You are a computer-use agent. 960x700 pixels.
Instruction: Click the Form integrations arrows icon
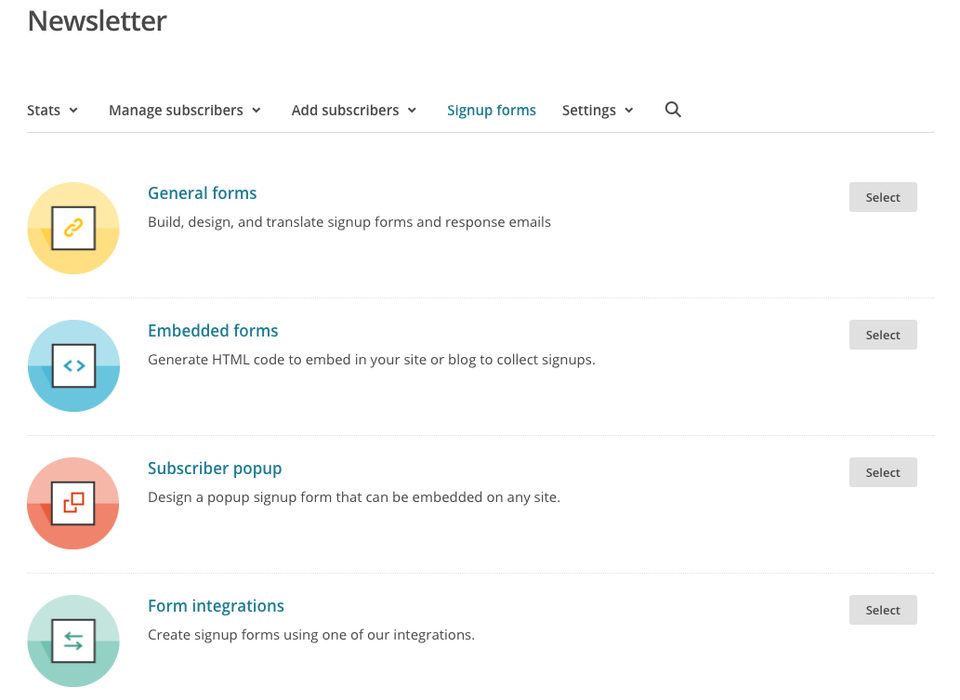(x=73, y=641)
